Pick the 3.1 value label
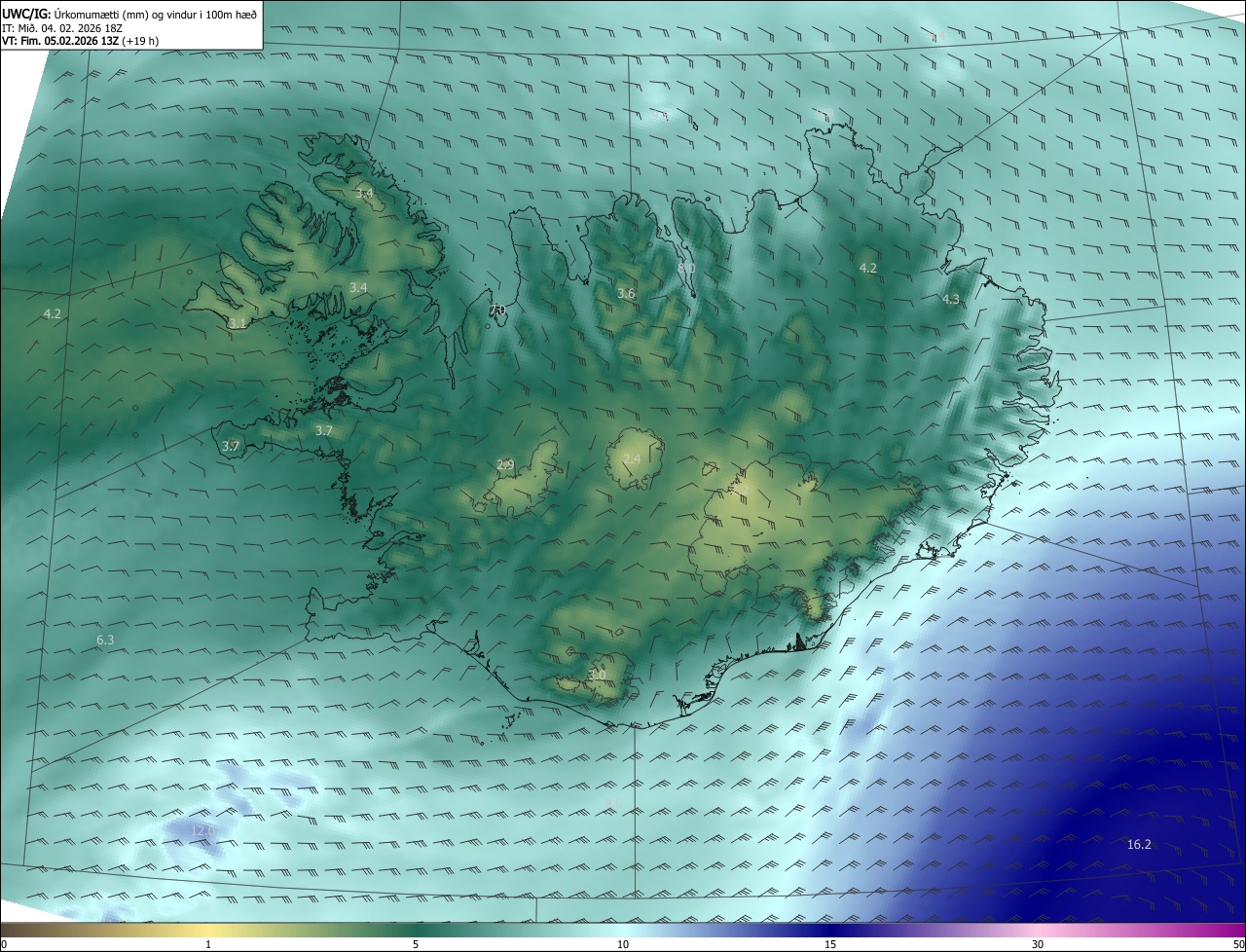The height and width of the screenshot is (952, 1246). click(x=238, y=322)
